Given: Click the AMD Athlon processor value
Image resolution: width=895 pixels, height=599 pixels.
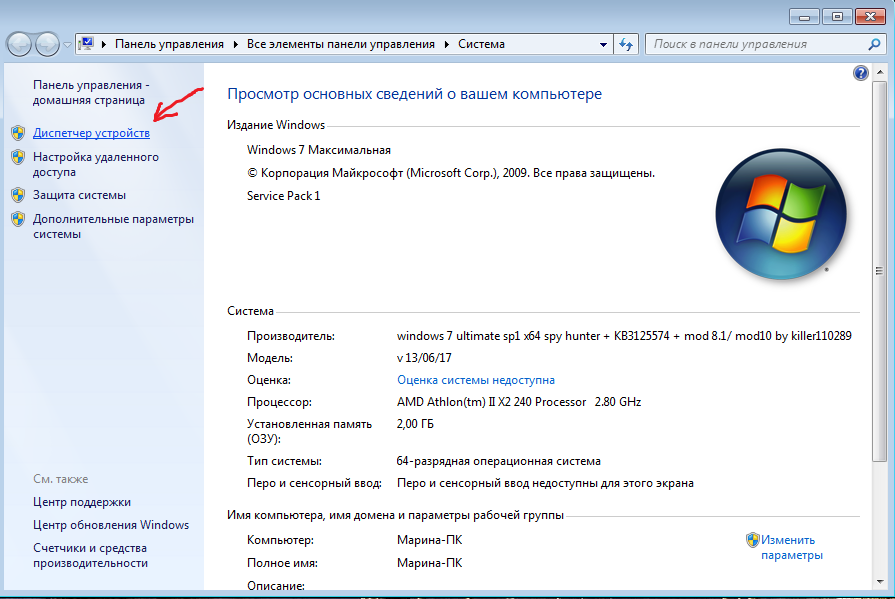Looking at the screenshot, I should [x=519, y=402].
